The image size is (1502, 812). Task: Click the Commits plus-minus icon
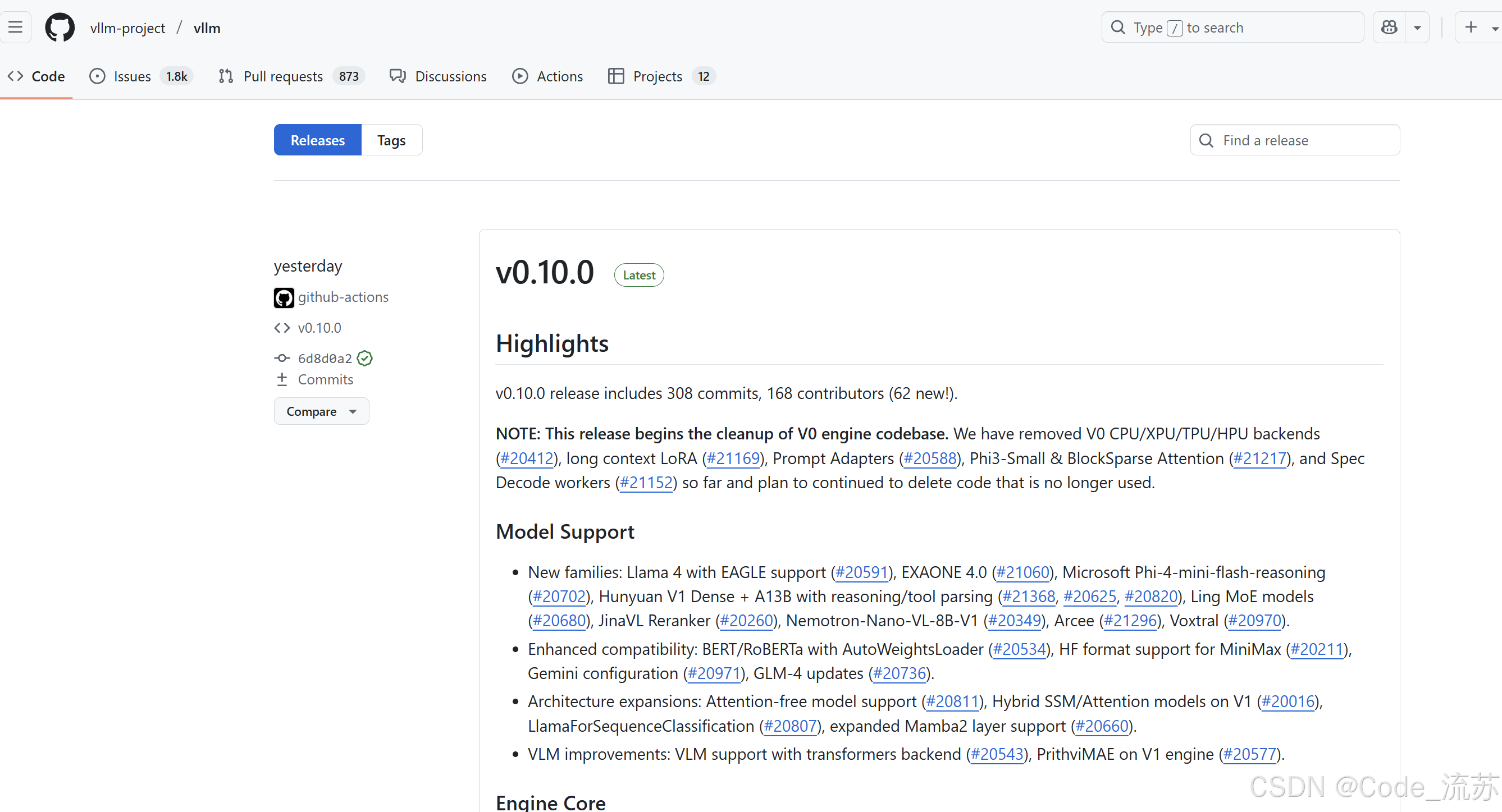pos(282,379)
